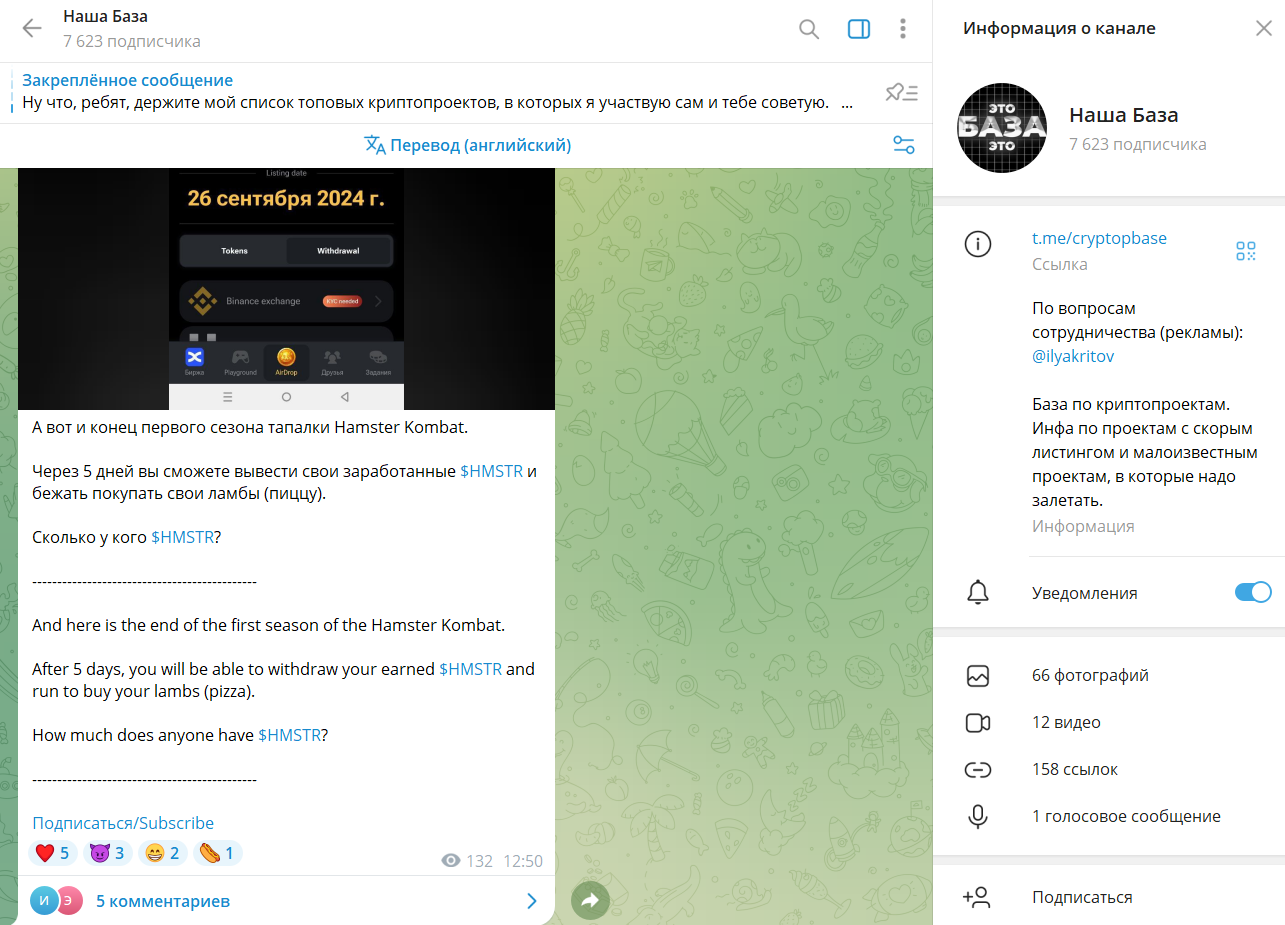Add the heart reaction with 5
Viewport: 1285px width, 925px height.
coord(53,853)
